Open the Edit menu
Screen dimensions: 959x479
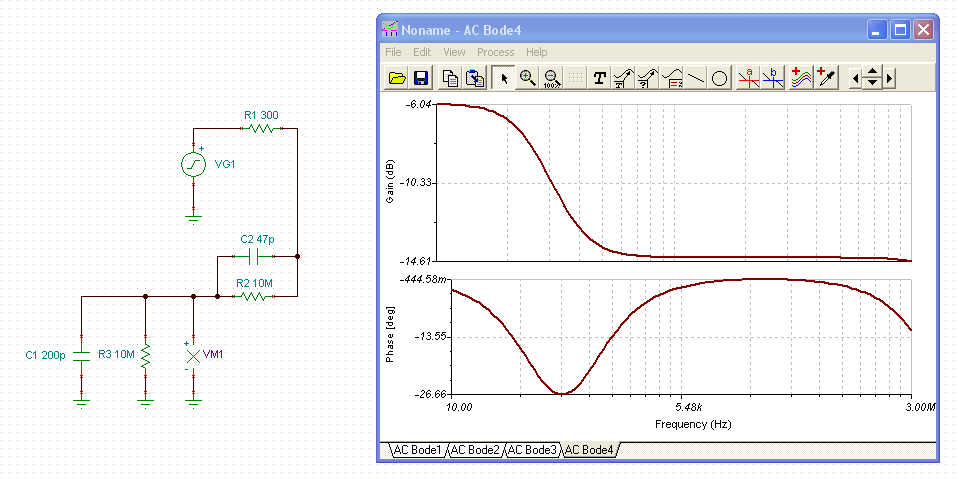coord(422,52)
